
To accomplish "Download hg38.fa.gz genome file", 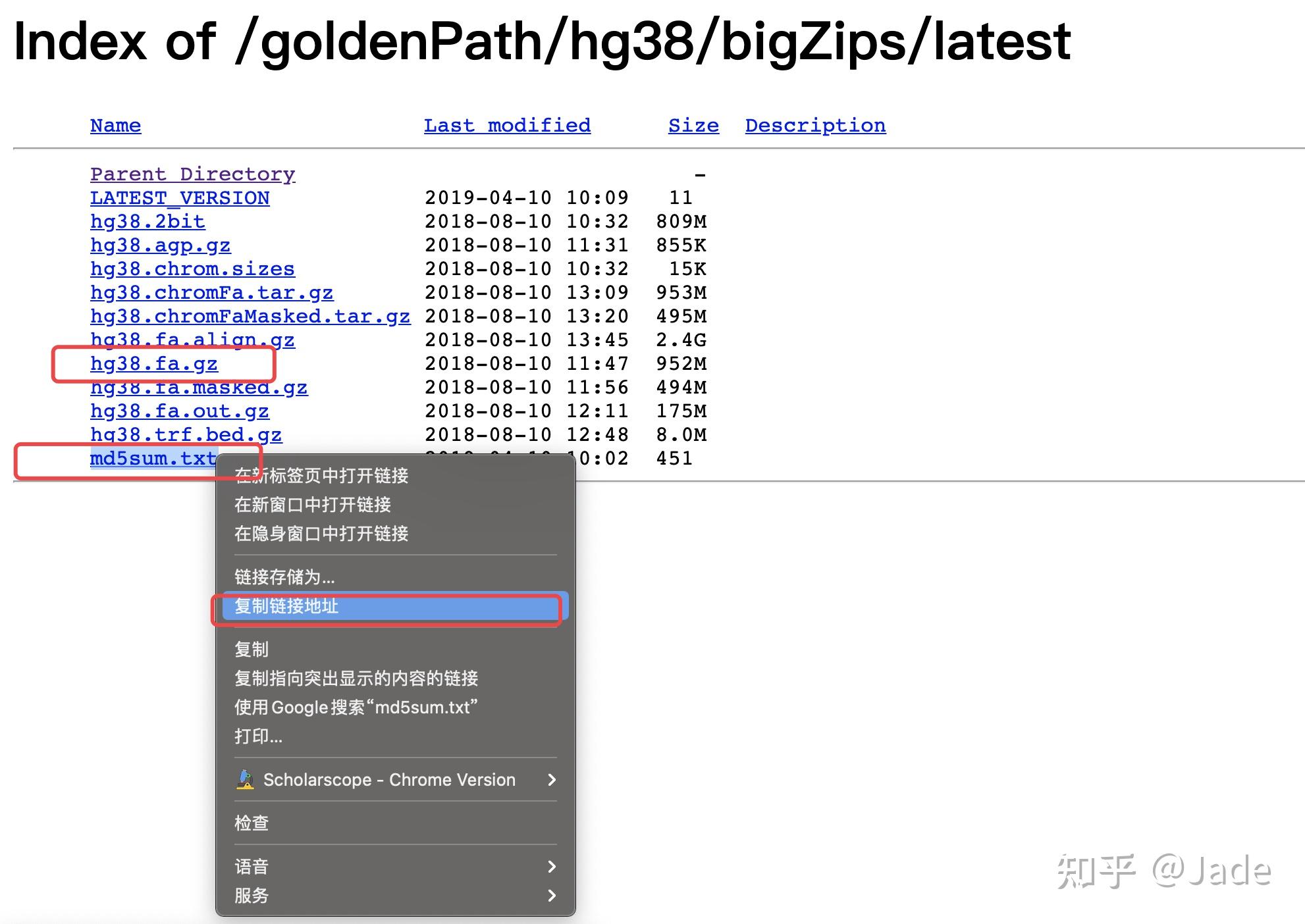I will (155, 364).
